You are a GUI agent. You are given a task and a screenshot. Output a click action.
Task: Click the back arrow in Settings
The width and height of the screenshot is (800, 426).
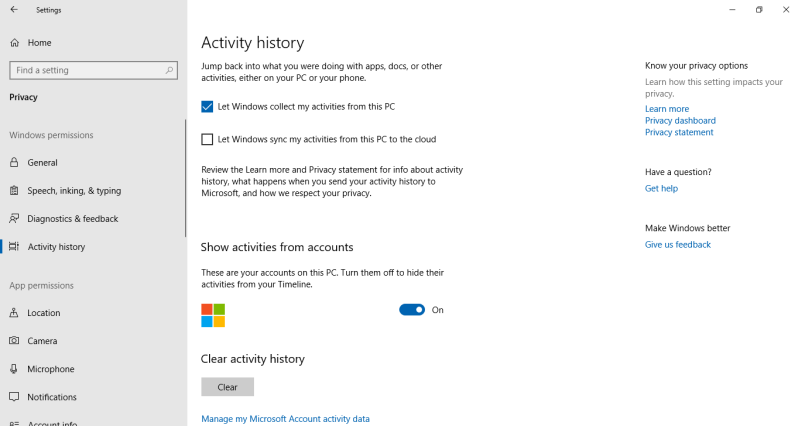[14, 10]
